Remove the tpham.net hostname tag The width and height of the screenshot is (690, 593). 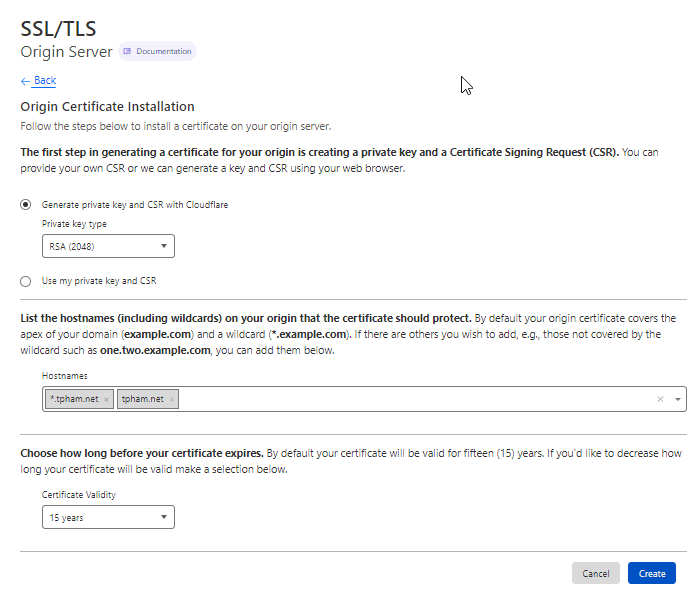[172, 399]
